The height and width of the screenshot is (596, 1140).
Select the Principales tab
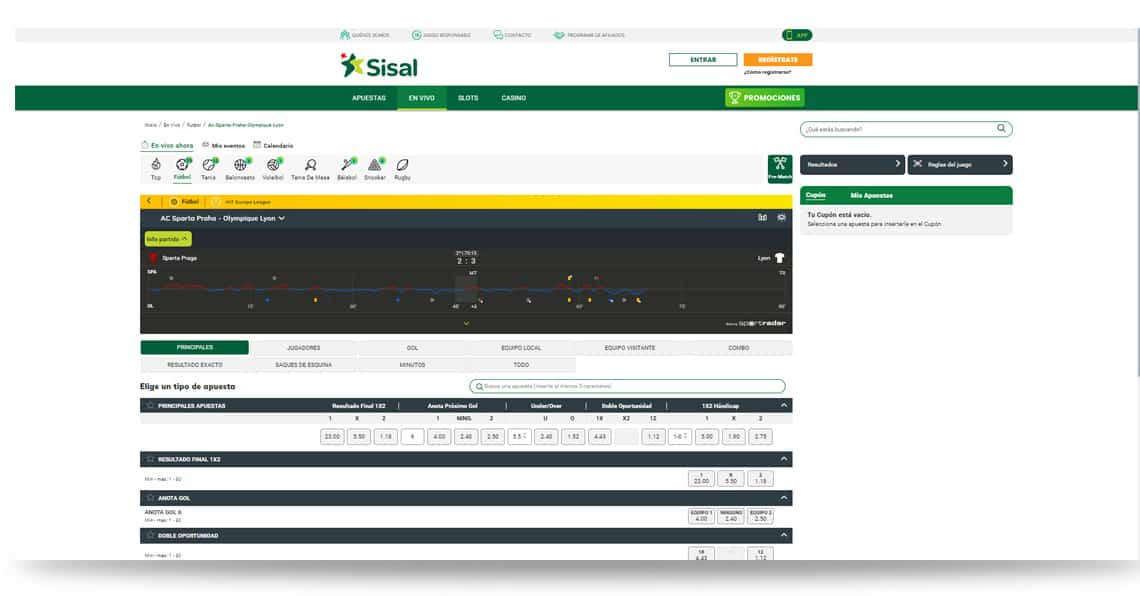[195, 347]
